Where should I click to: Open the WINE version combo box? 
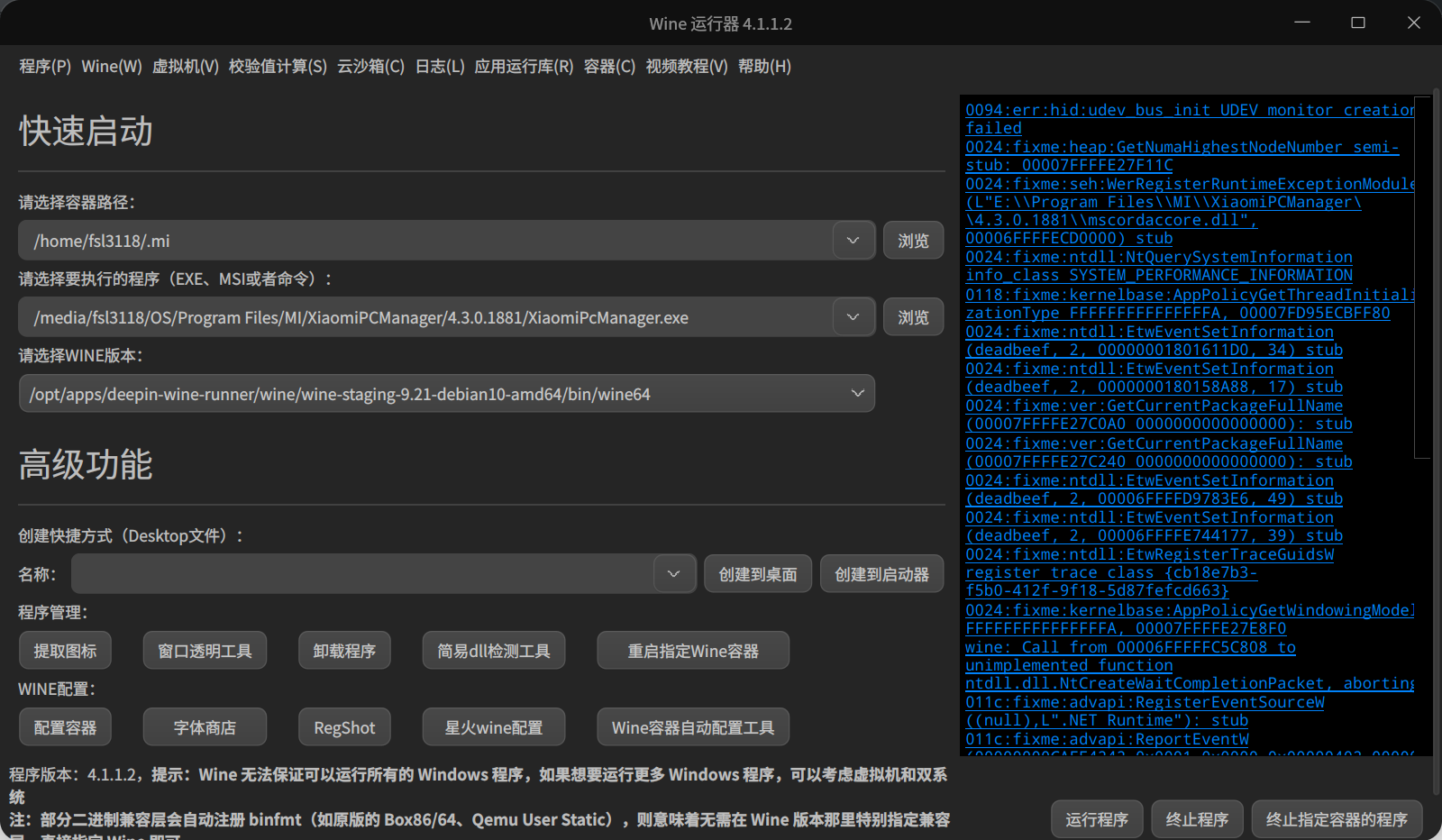pyautogui.click(x=447, y=394)
